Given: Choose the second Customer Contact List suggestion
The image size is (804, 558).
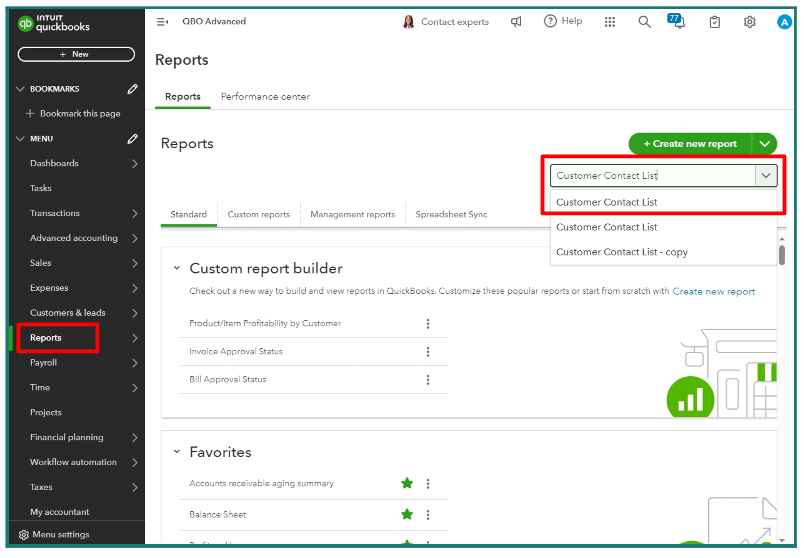Looking at the screenshot, I should [x=664, y=227].
